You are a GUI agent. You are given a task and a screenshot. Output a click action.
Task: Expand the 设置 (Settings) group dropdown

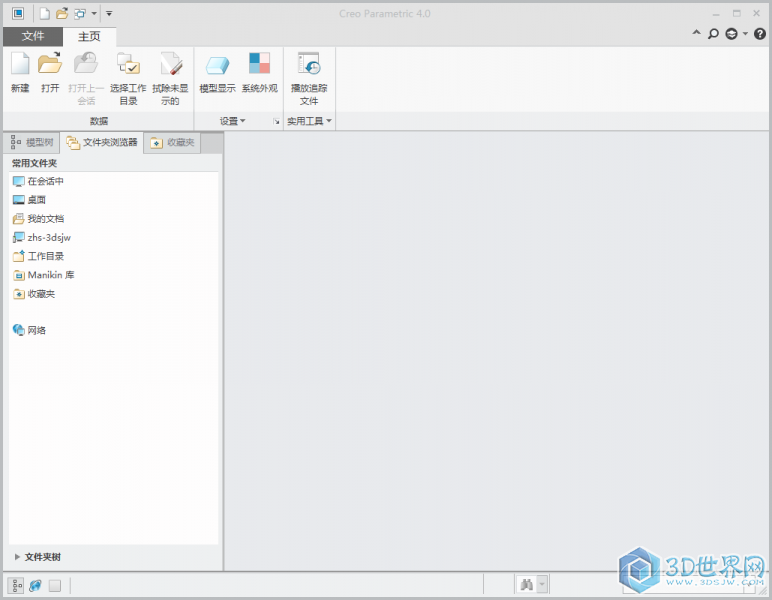point(232,121)
